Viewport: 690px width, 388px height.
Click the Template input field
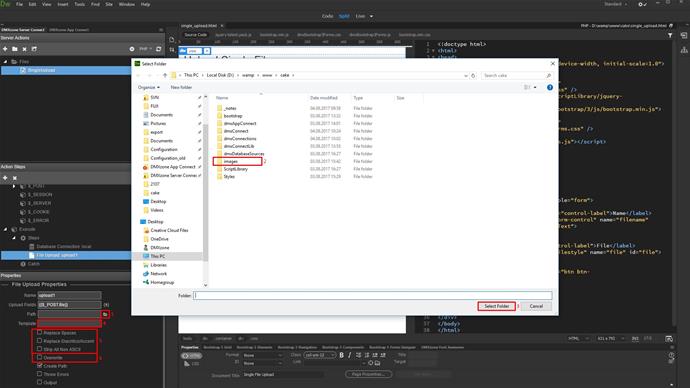(x=69, y=323)
